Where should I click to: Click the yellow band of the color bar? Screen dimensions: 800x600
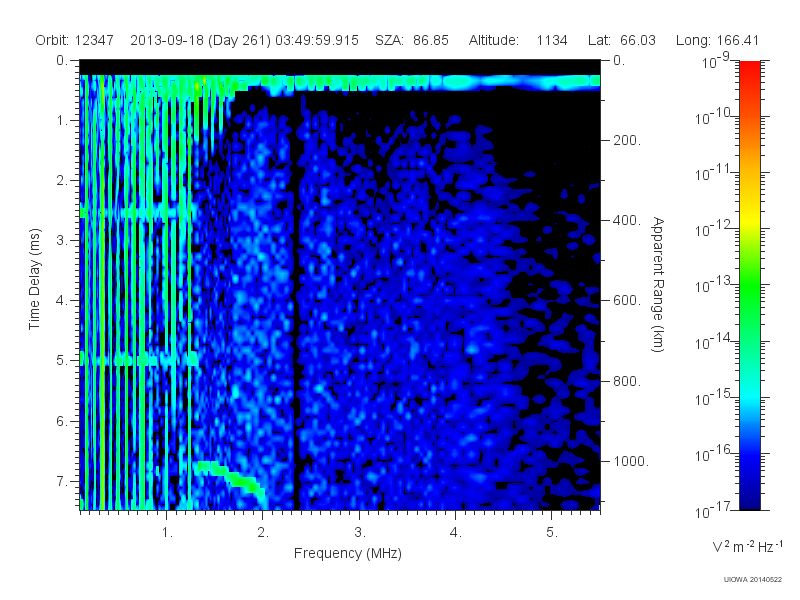tap(749, 217)
